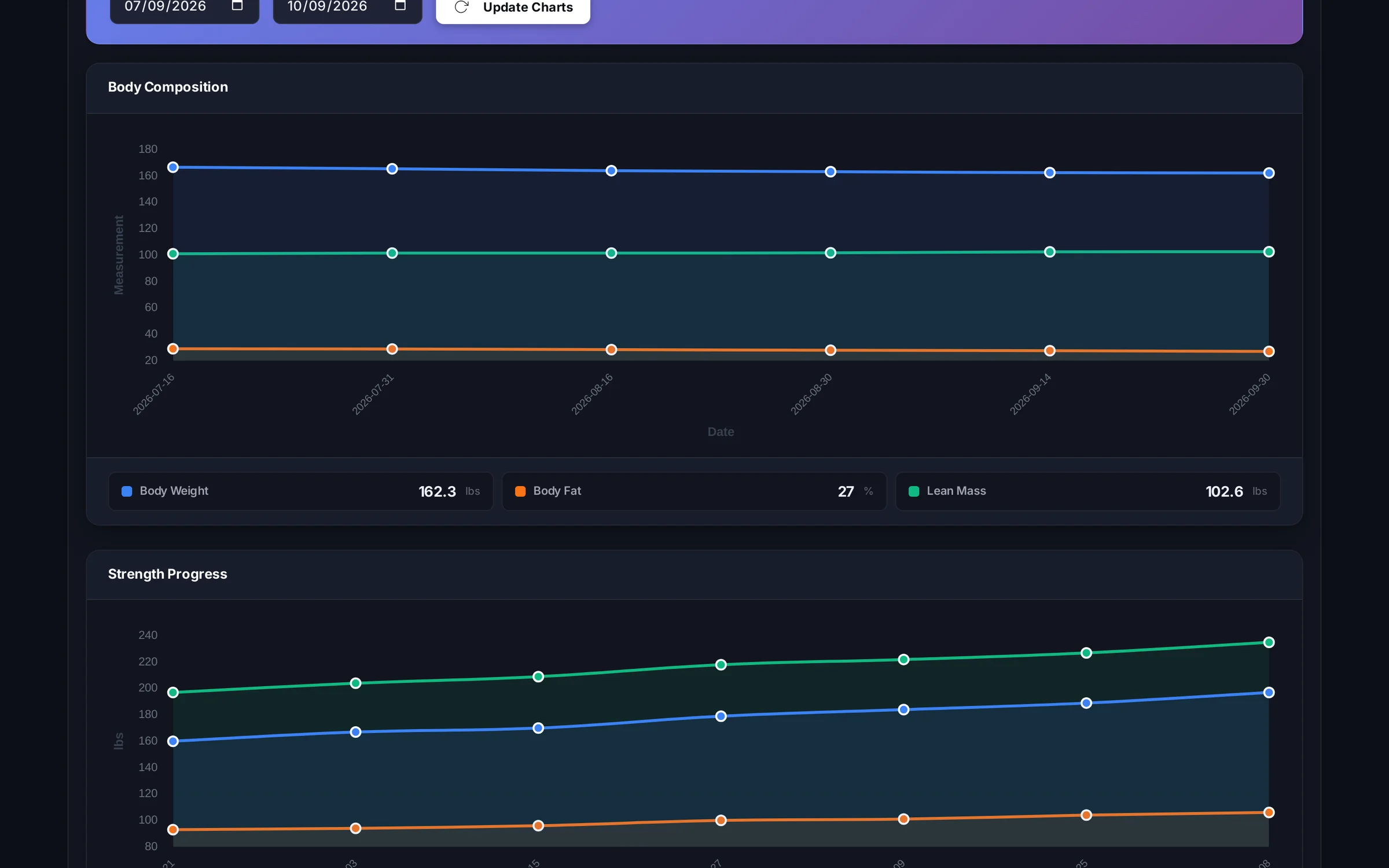Open calendar picker for 10/09/2026 date
Image resolution: width=1389 pixels, height=868 pixels.
(400, 6)
